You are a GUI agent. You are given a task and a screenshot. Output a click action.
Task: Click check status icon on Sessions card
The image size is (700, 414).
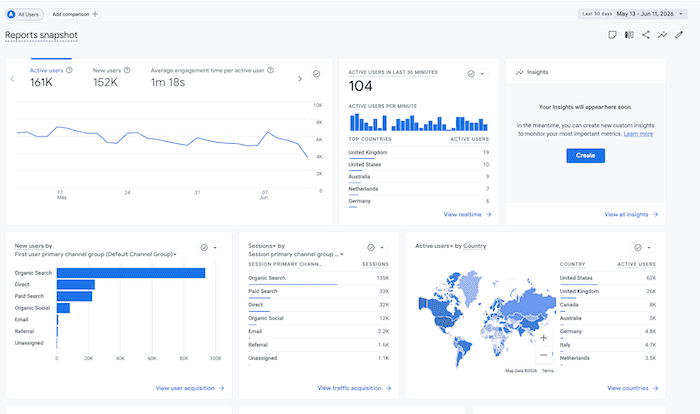click(x=371, y=247)
